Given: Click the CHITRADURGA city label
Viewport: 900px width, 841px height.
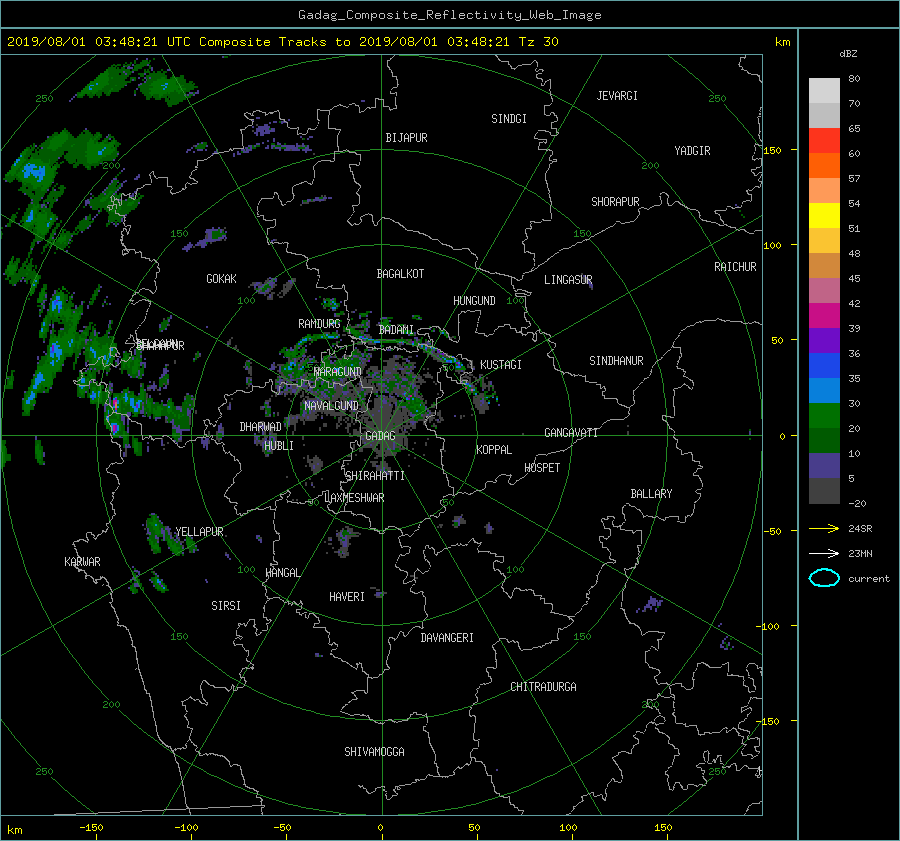Looking at the screenshot, I should click(x=544, y=687).
